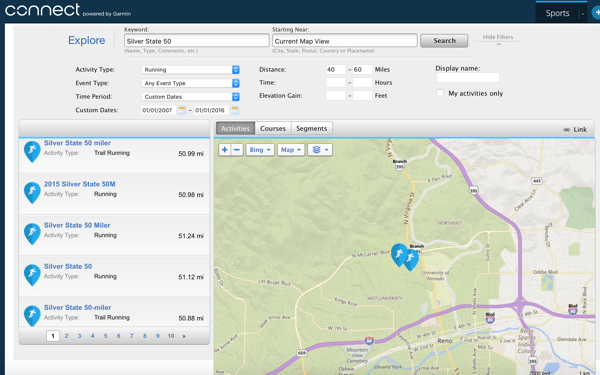Click the Connect by Garmin logo
Image resolution: width=600 pixels, height=375 pixels.
(68, 10)
